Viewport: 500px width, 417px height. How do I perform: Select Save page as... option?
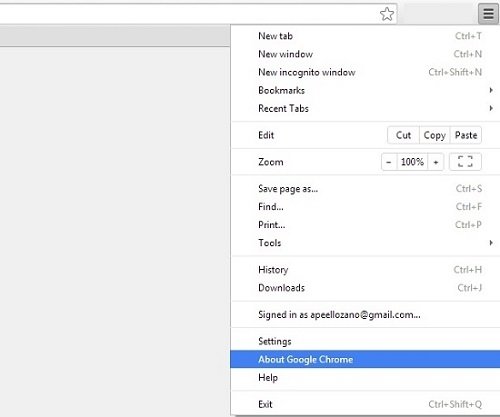365,189
